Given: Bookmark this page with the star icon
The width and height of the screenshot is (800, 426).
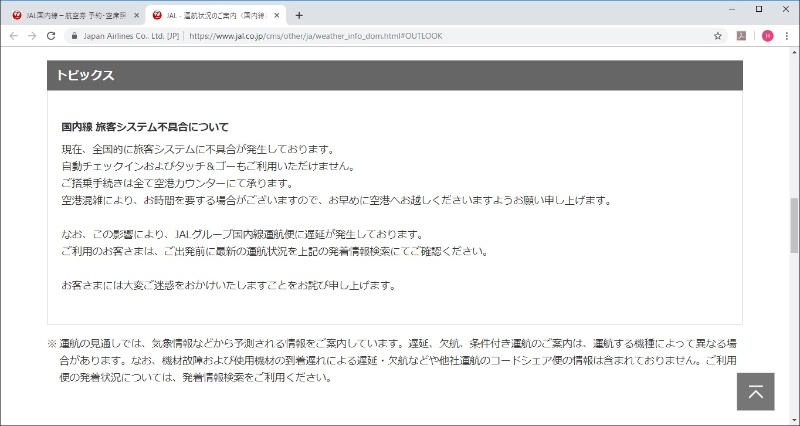Looking at the screenshot, I should click(x=718, y=35).
